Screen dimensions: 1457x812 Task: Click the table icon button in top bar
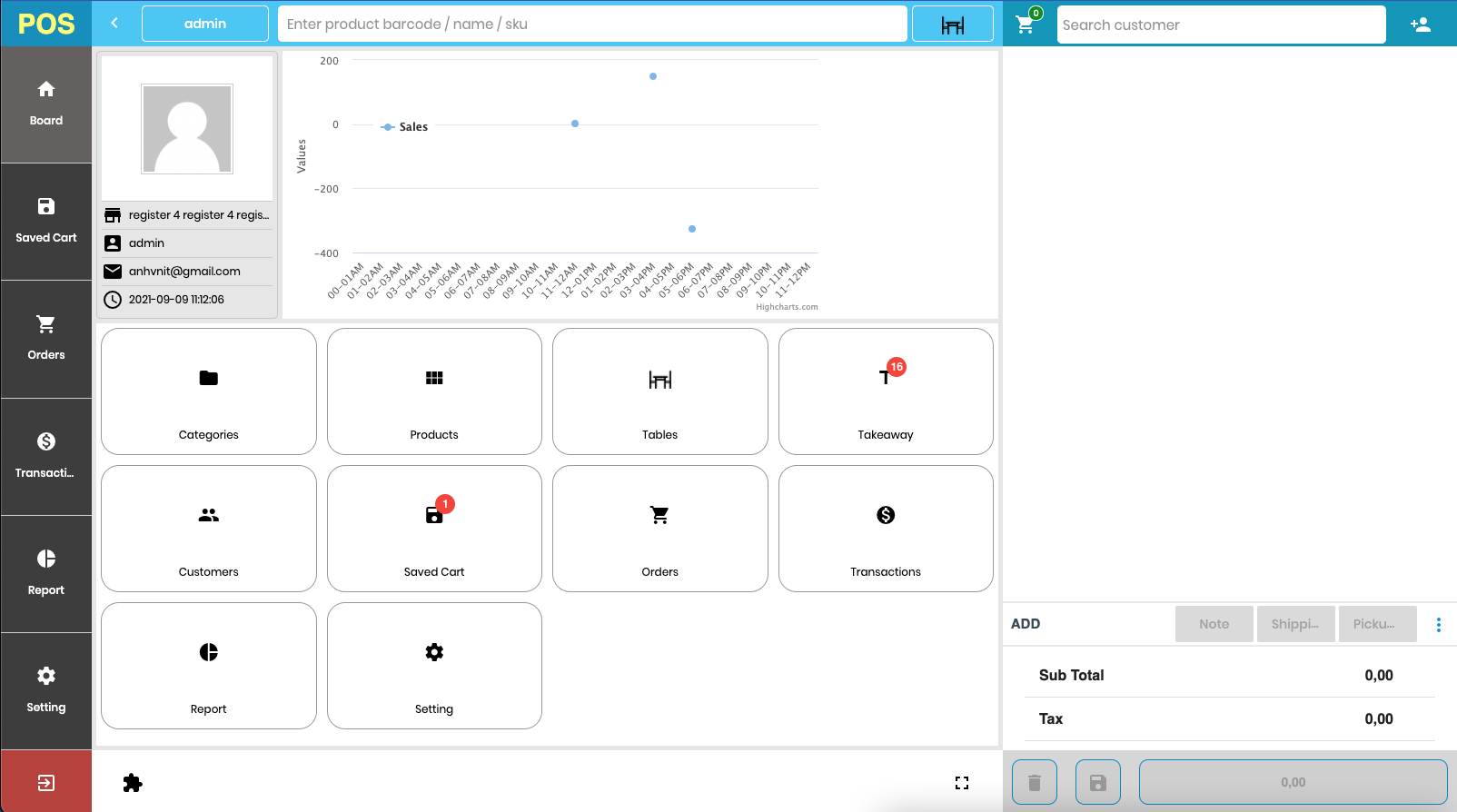(x=952, y=25)
